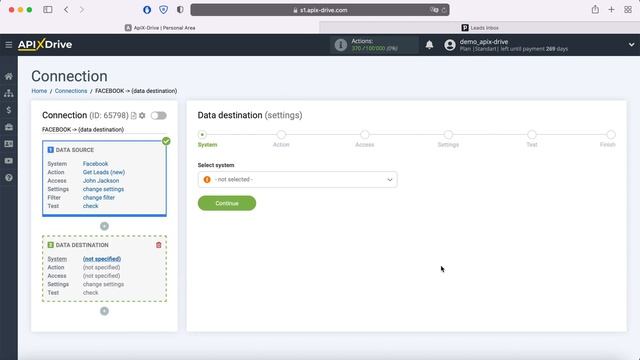Open the dollar billing sidebar icon
This screenshot has height=360, width=640.
tap(9, 110)
